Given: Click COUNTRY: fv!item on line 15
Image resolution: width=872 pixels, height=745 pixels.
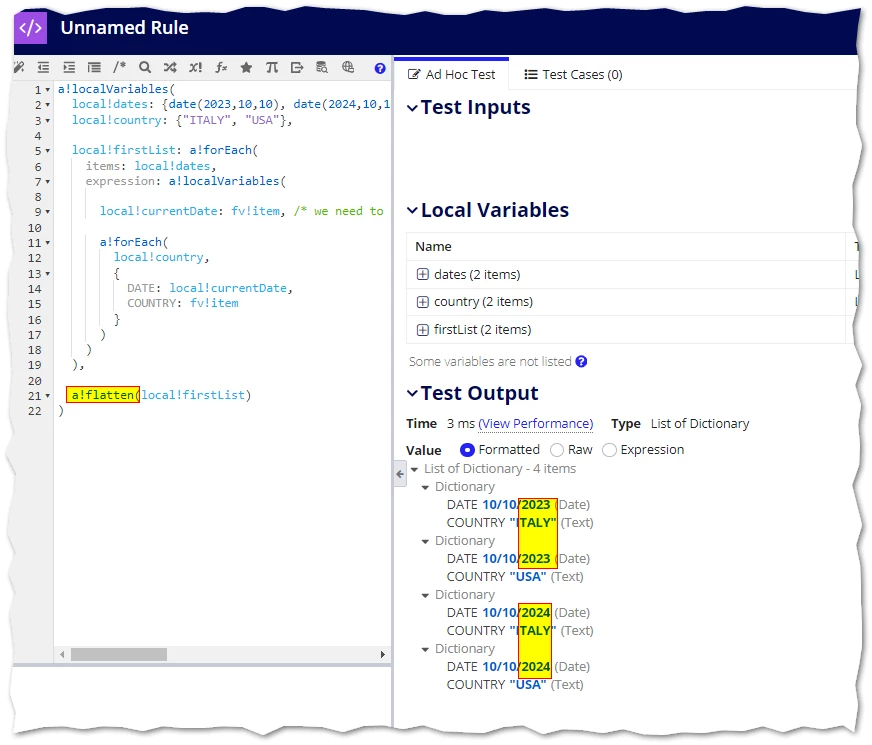Looking at the screenshot, I should (x=183, y=303).
